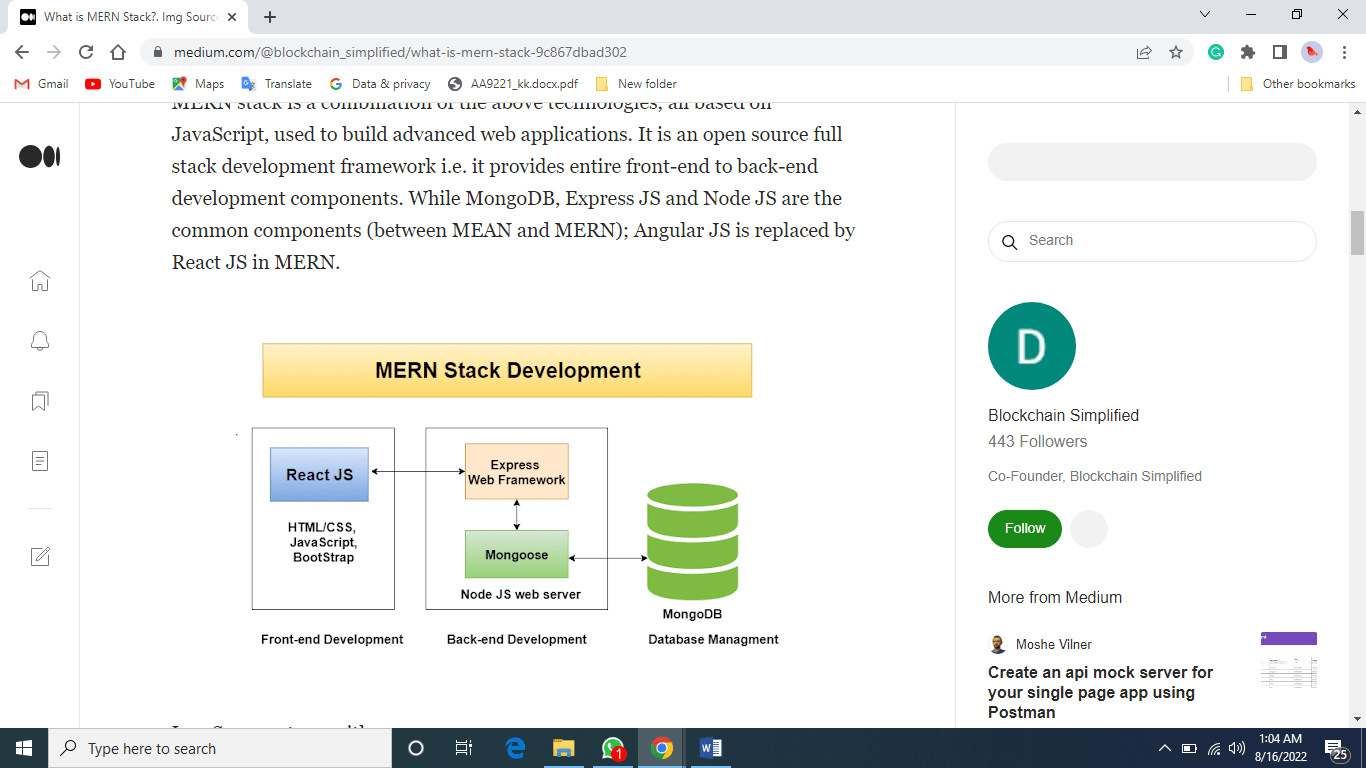Follow Blockchain Simplified
Viewport: 1366px width, 768px height.
tap(1025, 528)
